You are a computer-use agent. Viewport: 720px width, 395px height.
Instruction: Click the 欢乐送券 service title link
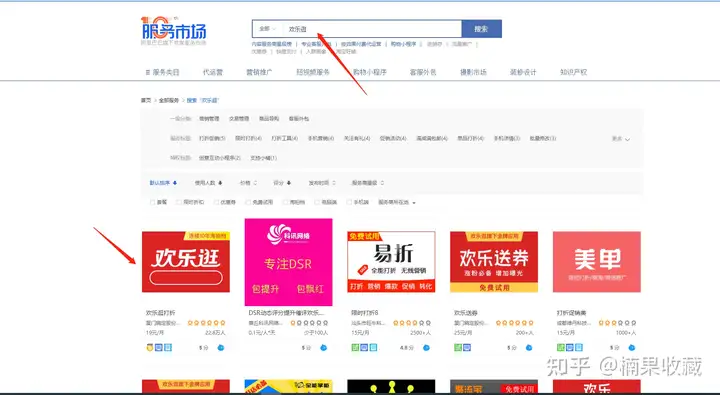point(466,313)
